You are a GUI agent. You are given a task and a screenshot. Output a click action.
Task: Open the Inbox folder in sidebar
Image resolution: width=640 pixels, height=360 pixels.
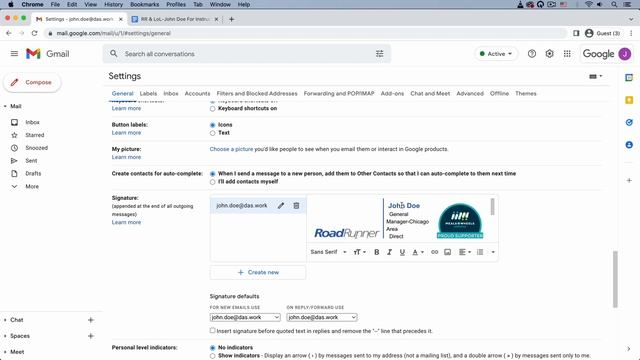pyautogui.click(x=33, y=122)
